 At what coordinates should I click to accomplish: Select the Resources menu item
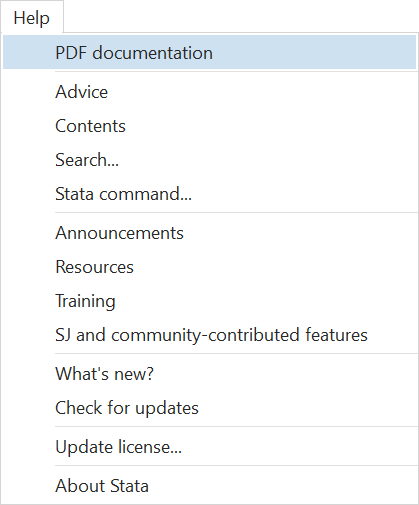(209, 267)
